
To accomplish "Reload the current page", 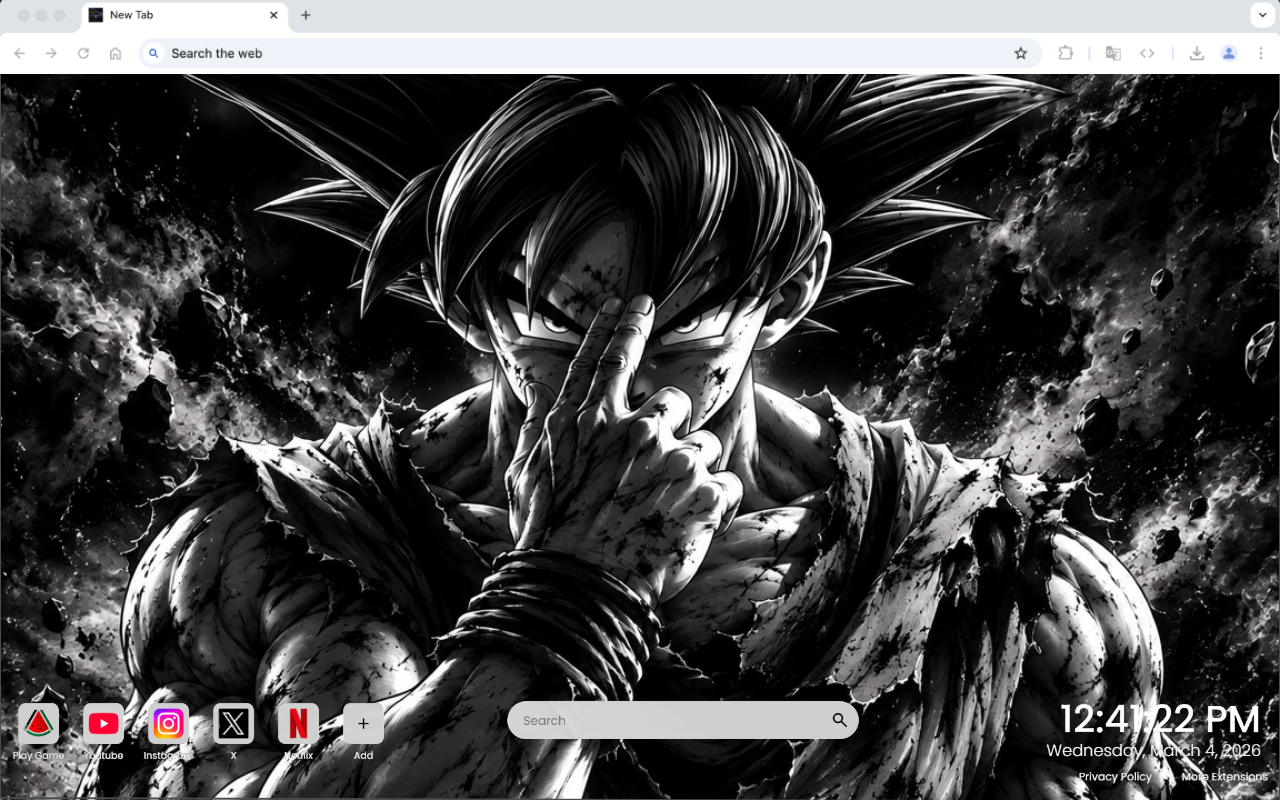I will click(x=84, y=53).
